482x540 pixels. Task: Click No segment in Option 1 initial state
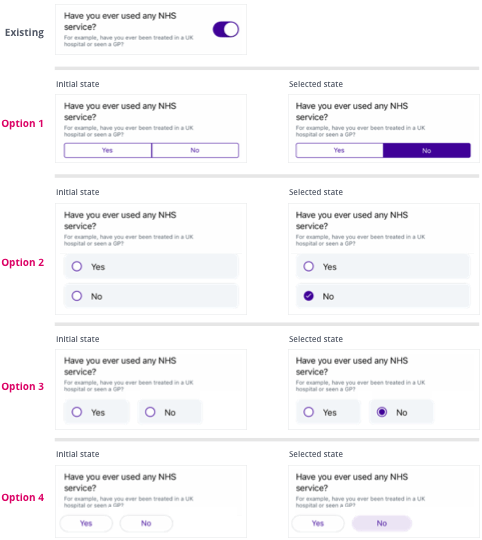[195, 150]
